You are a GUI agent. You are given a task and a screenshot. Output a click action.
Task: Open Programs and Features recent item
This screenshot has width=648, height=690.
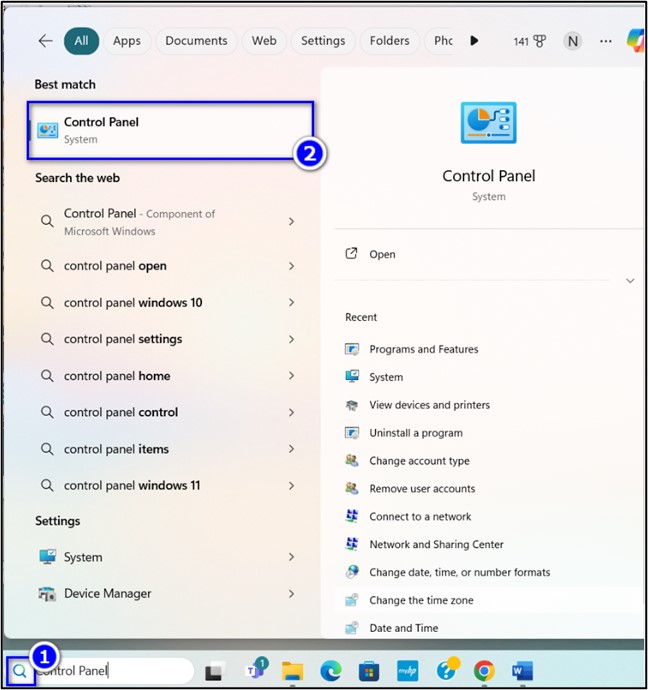[x=411, y=349]
